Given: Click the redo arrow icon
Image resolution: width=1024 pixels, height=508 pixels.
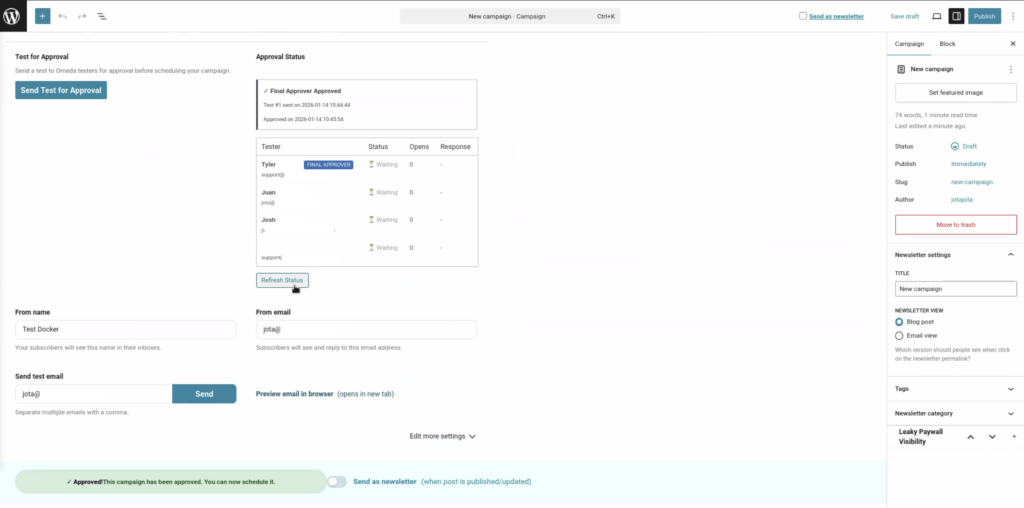Looking at the screenshot, I should (82, 16).
